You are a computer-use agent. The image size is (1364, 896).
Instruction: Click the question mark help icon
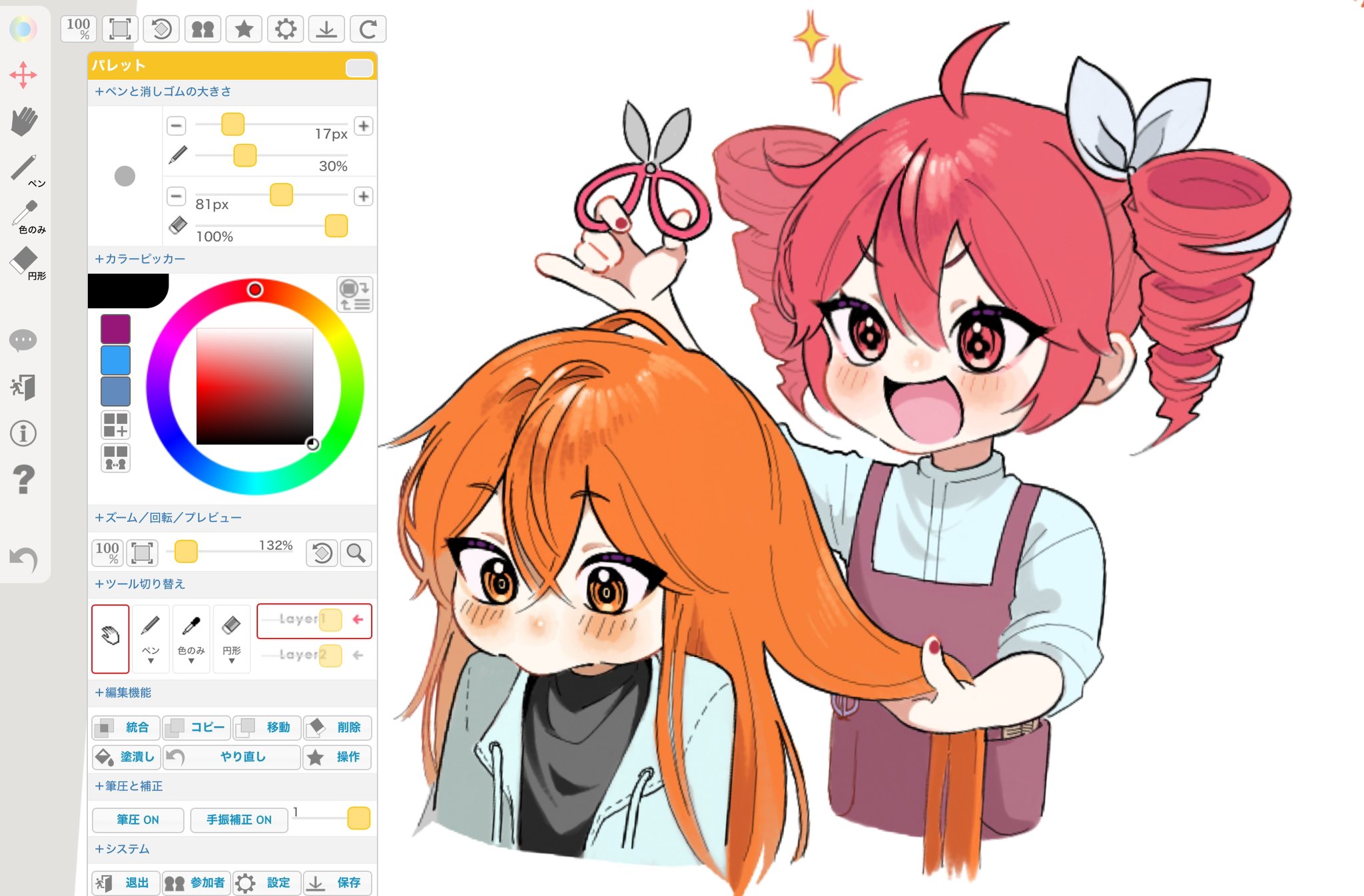point(23,479)
